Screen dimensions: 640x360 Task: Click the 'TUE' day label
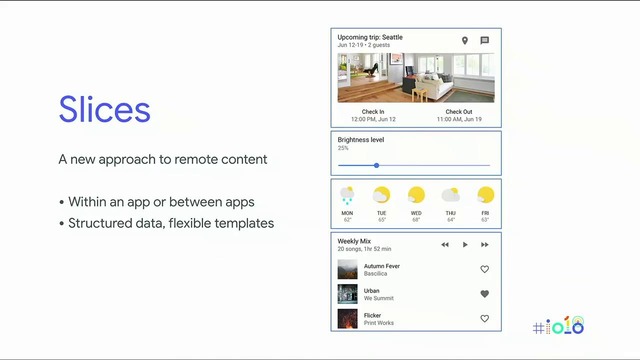[382, 213]
